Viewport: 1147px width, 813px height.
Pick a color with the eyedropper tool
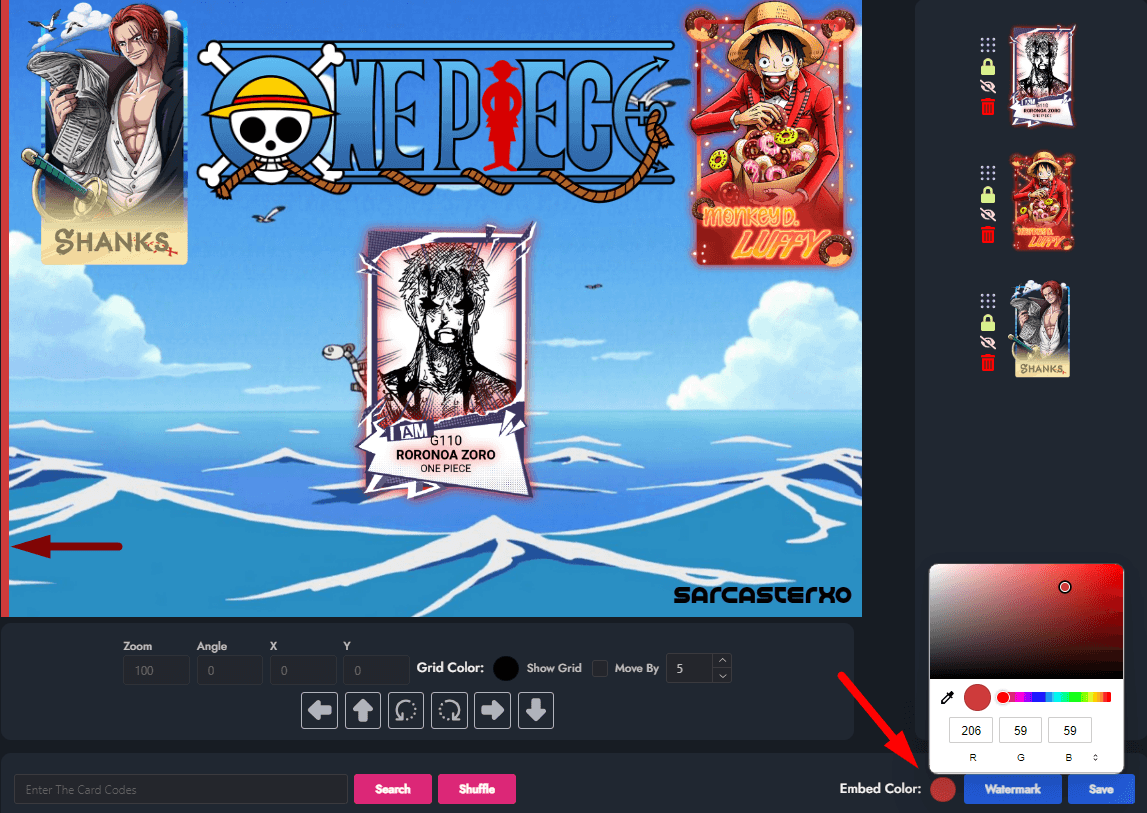click(947, 697)
